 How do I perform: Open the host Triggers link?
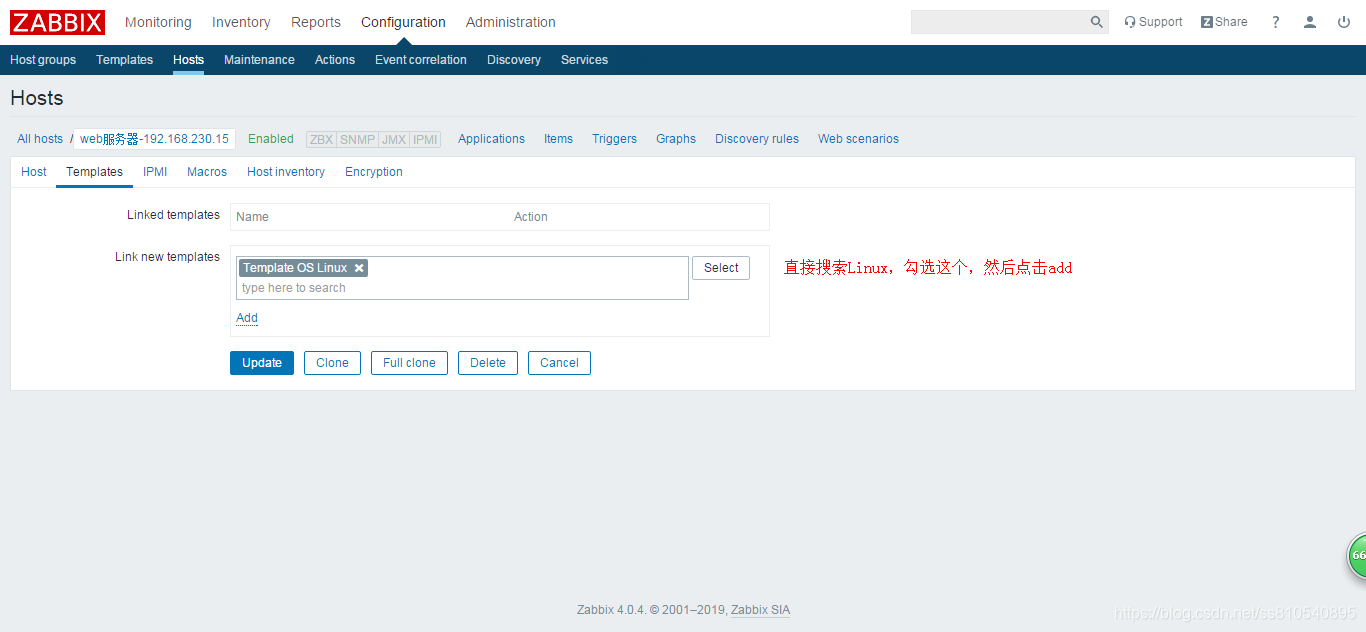[614, 139]
